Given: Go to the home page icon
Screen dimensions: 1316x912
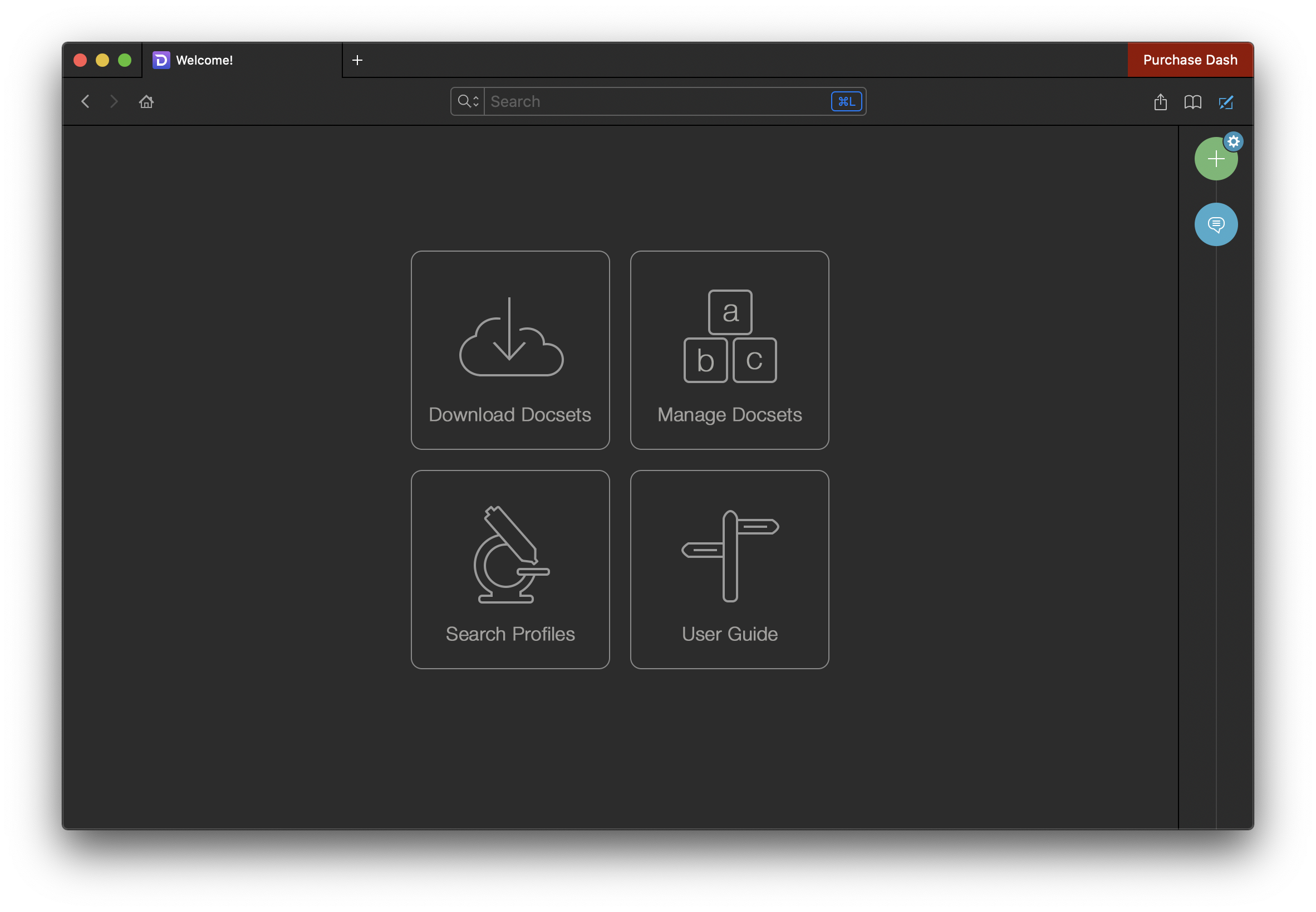Looking at the screenshot, I should point(146,102).
